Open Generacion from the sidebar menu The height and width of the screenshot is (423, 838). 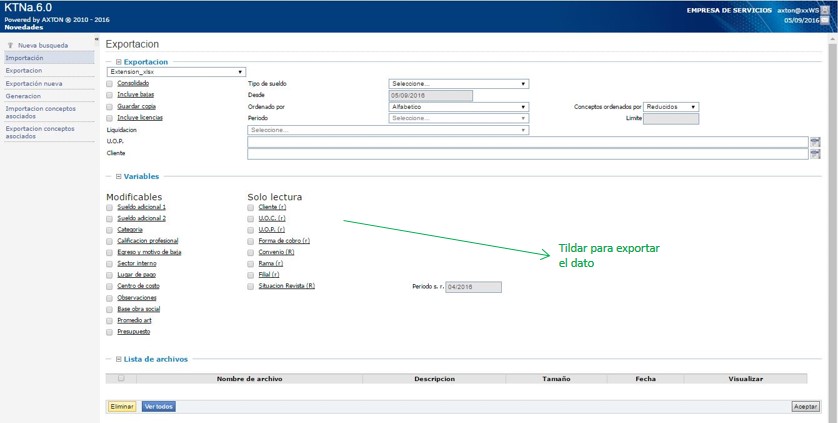[23, 96]
